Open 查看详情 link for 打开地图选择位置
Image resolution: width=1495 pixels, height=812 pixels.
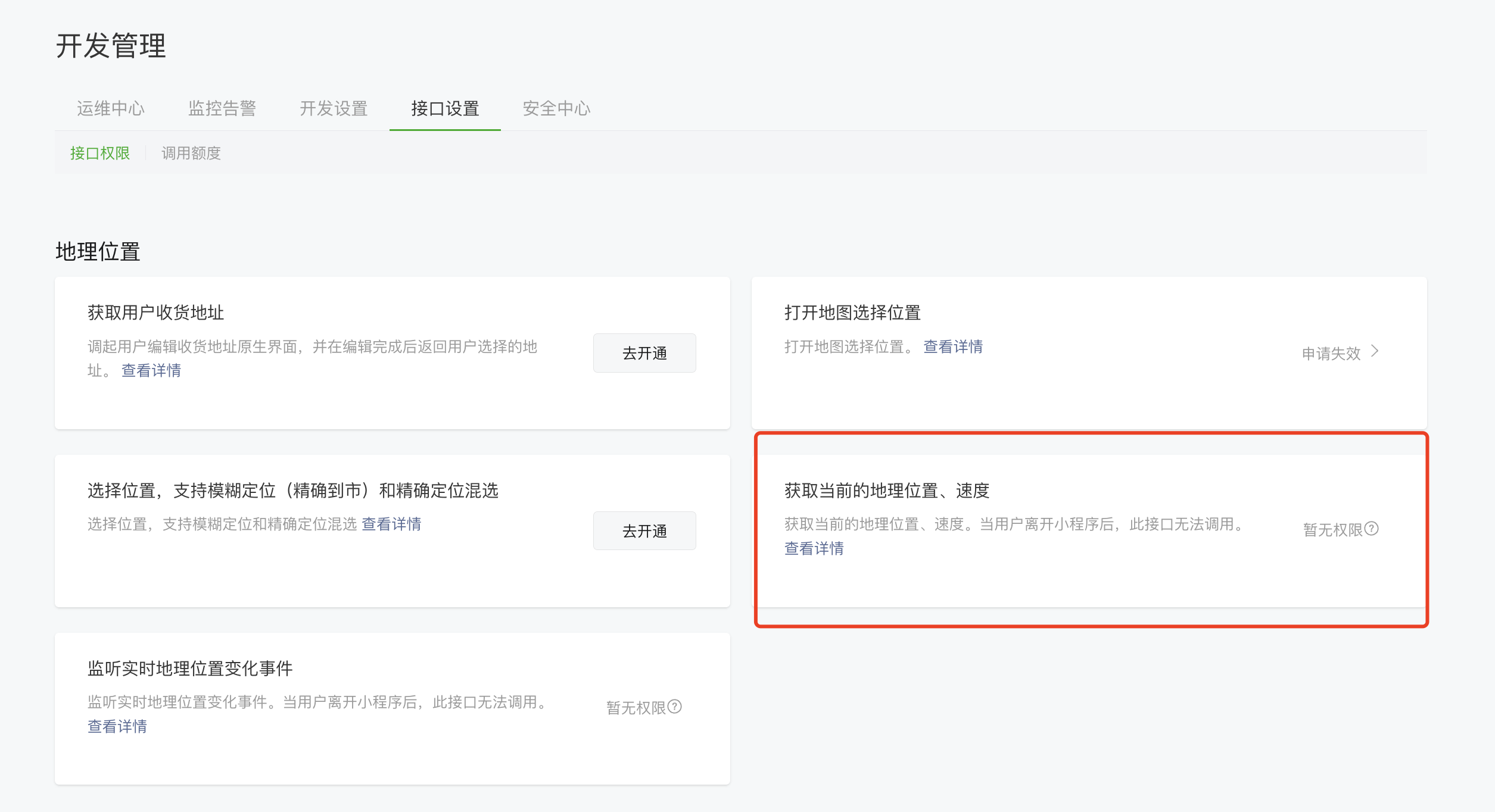pyautogui.click(x=953, y=347)
